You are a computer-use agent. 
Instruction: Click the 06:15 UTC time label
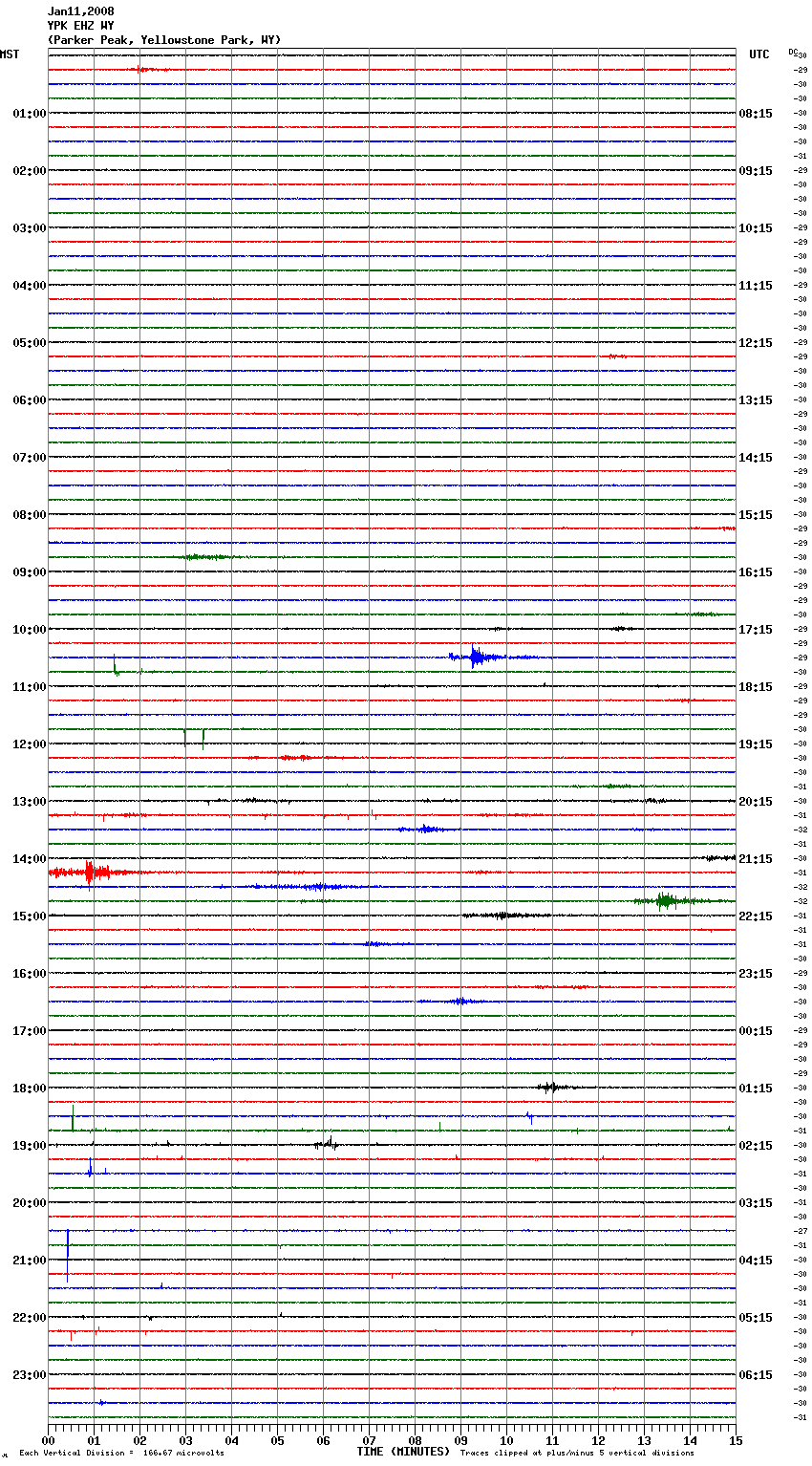(x=756, y=1375)
